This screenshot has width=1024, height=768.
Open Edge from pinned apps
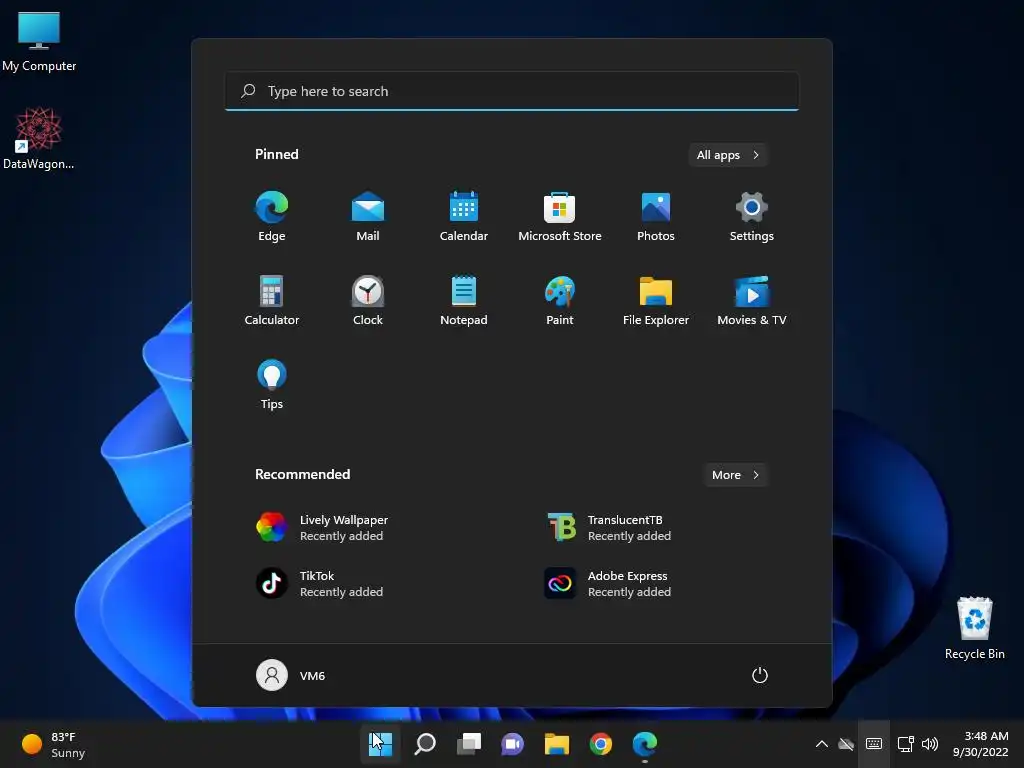pyautogui.click(x=272, y=216)
